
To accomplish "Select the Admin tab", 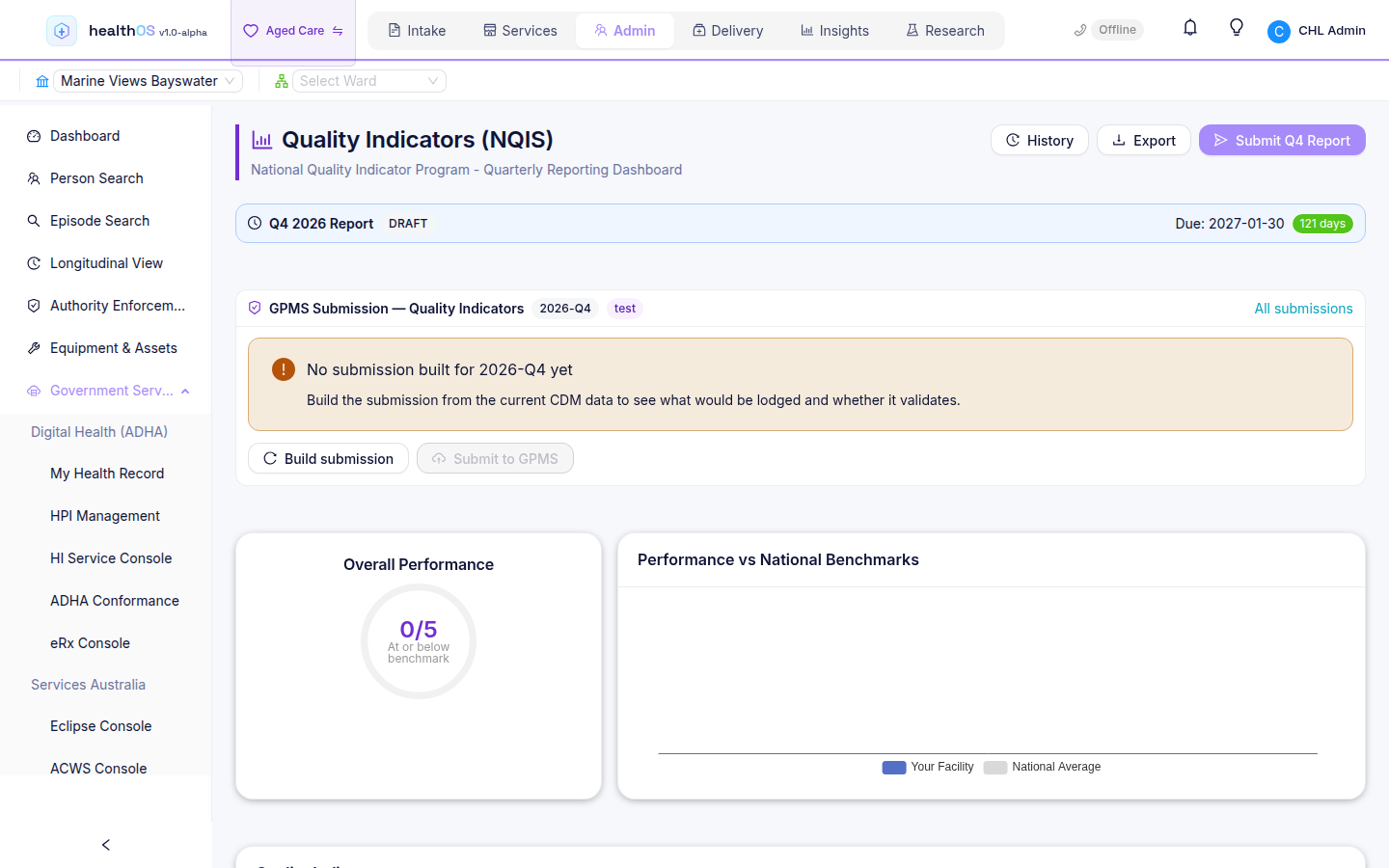I will [625, 31].
